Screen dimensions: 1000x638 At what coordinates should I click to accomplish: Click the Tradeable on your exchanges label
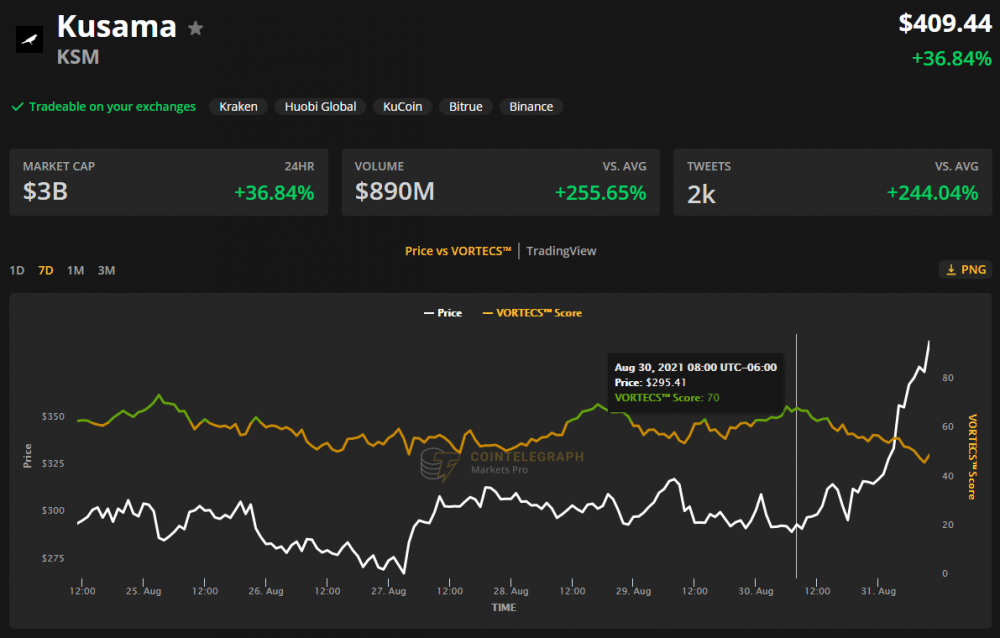(x=112, y=107)
